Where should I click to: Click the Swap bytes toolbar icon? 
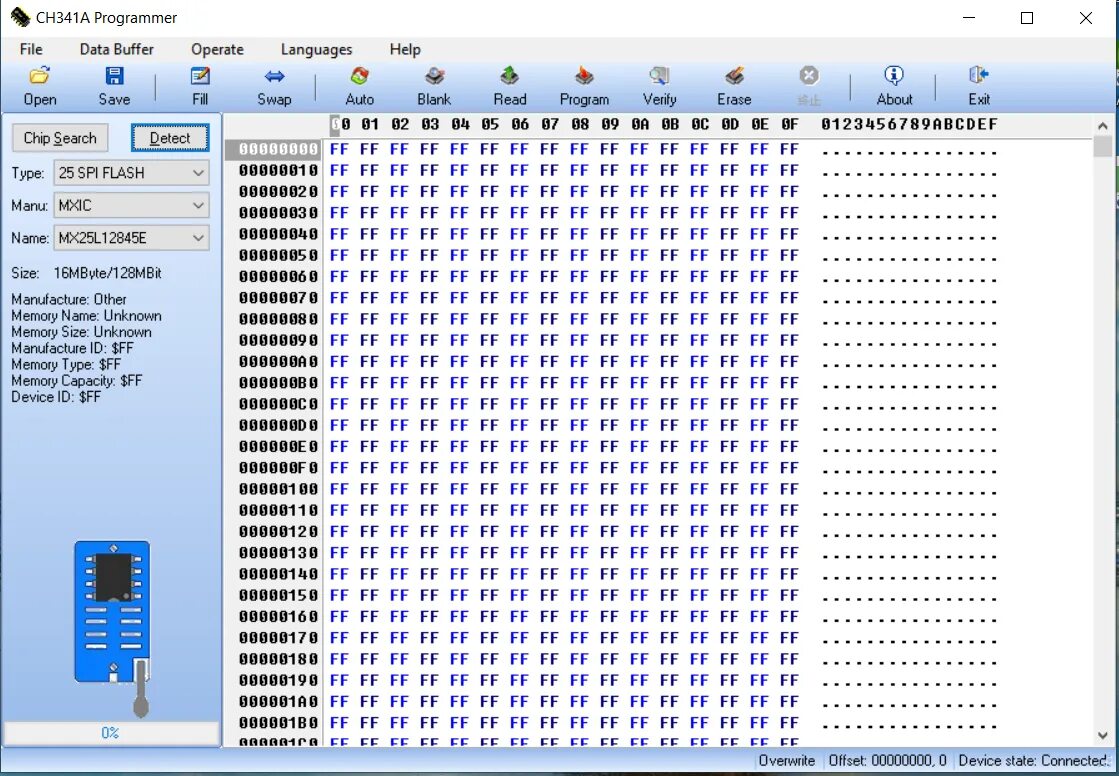click(x=274, y=76)
